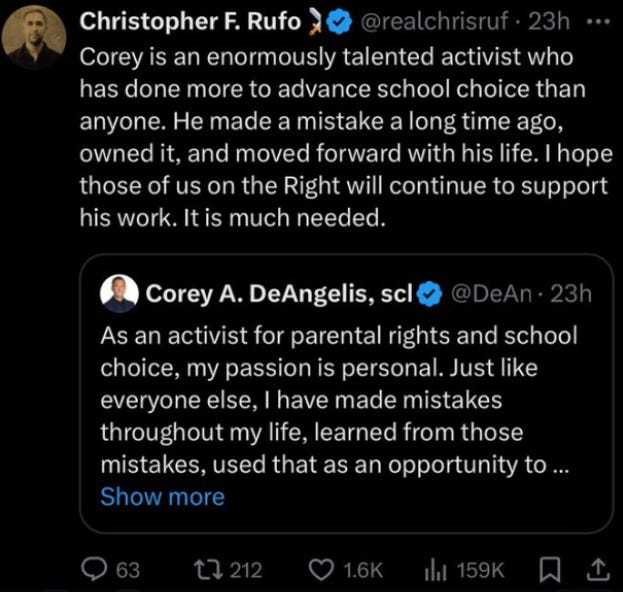Viewport: 623px width, 592px height.
Task: Click Christopher F. Rufo's blue verified badge
Action: pos(339,22)
